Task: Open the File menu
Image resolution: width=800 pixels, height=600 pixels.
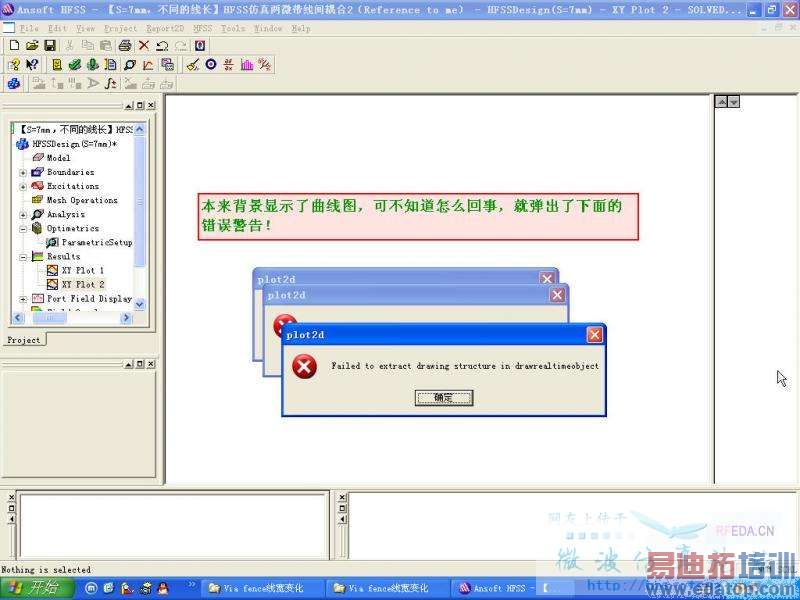Action: tap(29, 29)
